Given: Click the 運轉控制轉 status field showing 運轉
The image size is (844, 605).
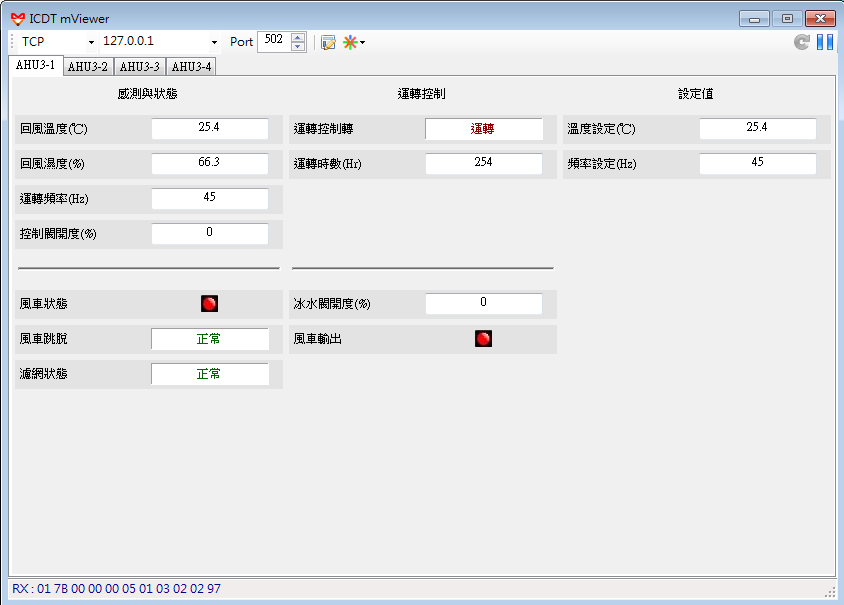Looking at the screenshot, I should (483, 129).
